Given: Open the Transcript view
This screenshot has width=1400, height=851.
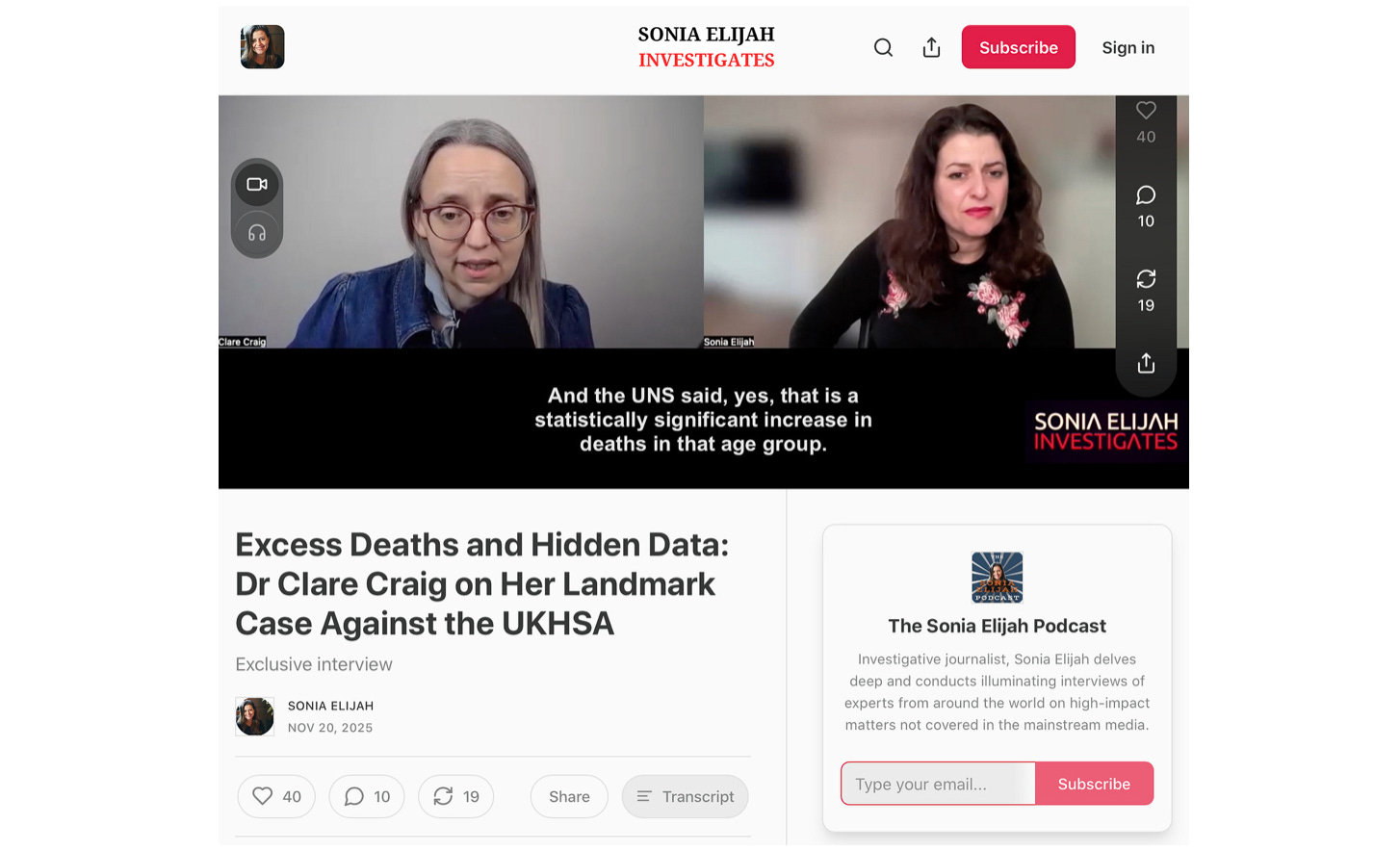Looking at the screenshot, I should click(685, 796).
